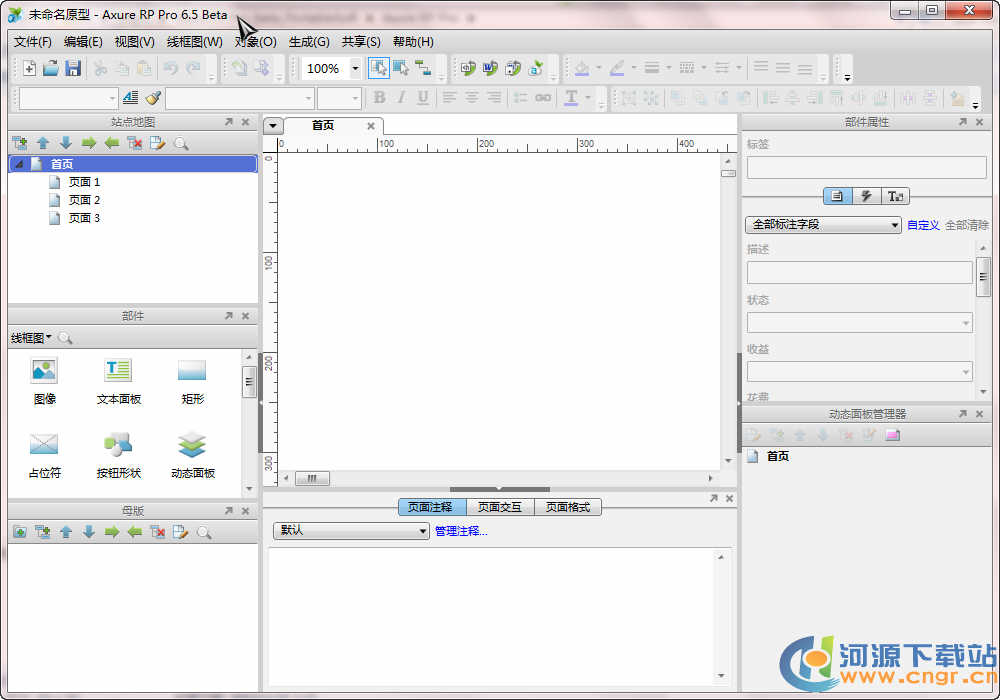1000x700 pixels.
Task: Click the 自定义 link in 部件属性
Action: tap(923, 225)
